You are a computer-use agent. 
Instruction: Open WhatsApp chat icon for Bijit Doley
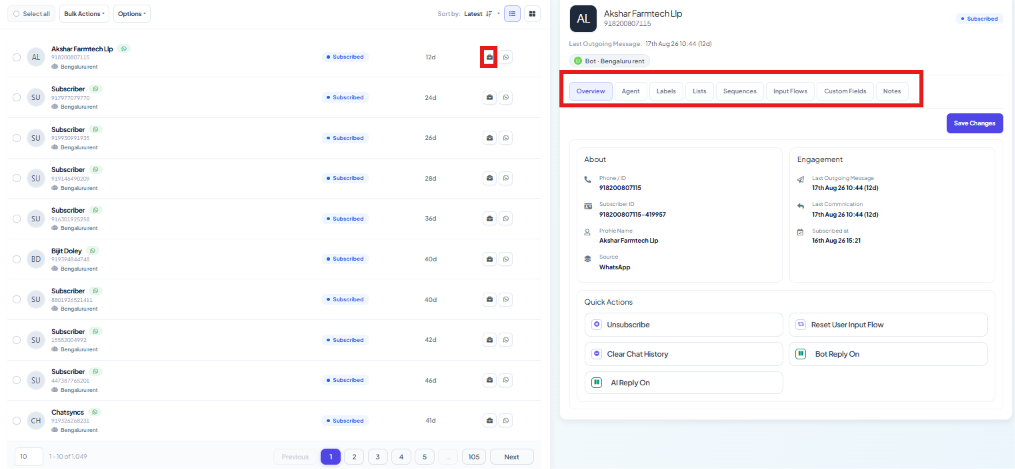[x=506, y=259]
